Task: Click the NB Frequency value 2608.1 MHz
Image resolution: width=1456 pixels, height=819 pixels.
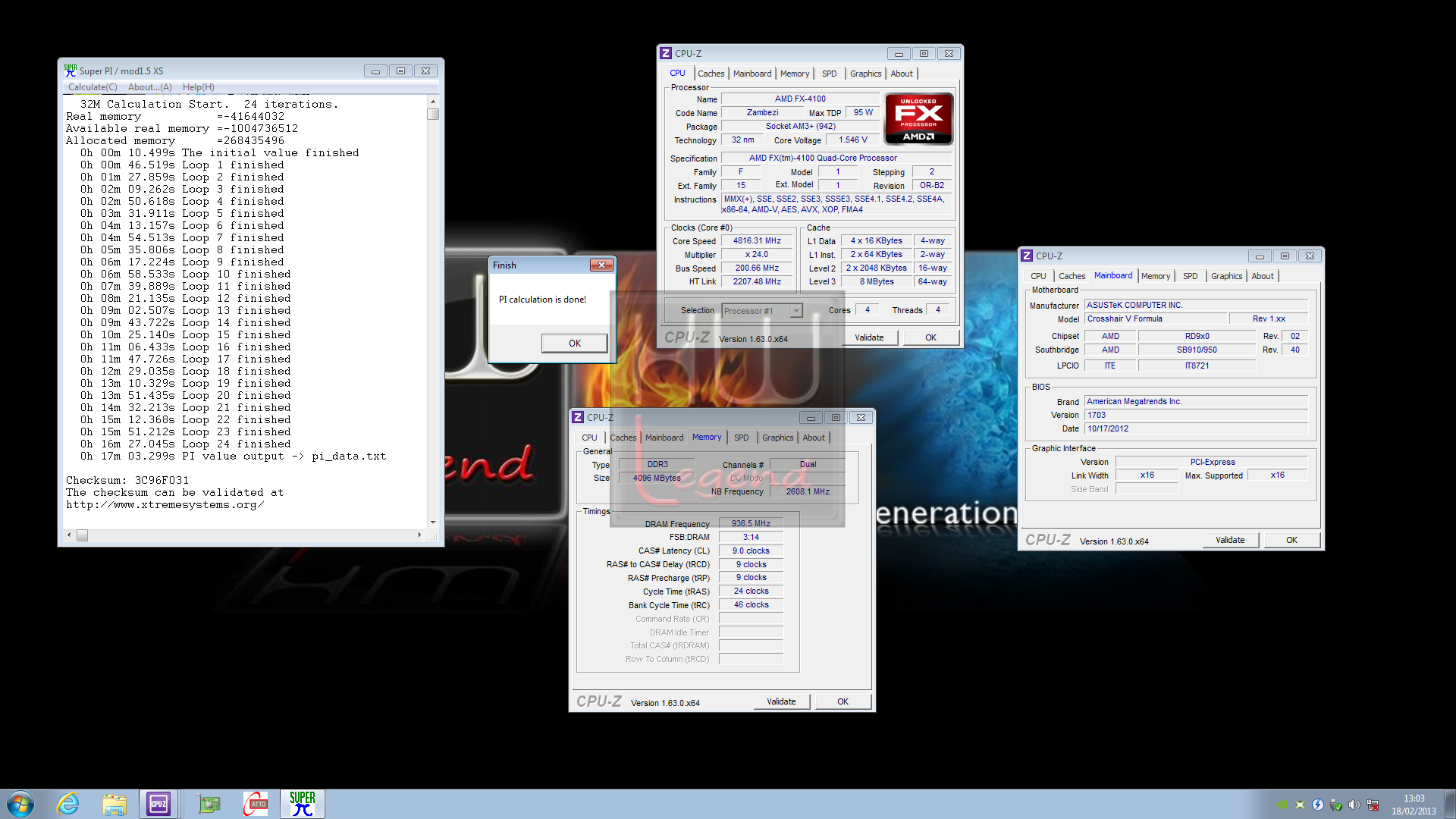Action: click(x=808, y=491)
